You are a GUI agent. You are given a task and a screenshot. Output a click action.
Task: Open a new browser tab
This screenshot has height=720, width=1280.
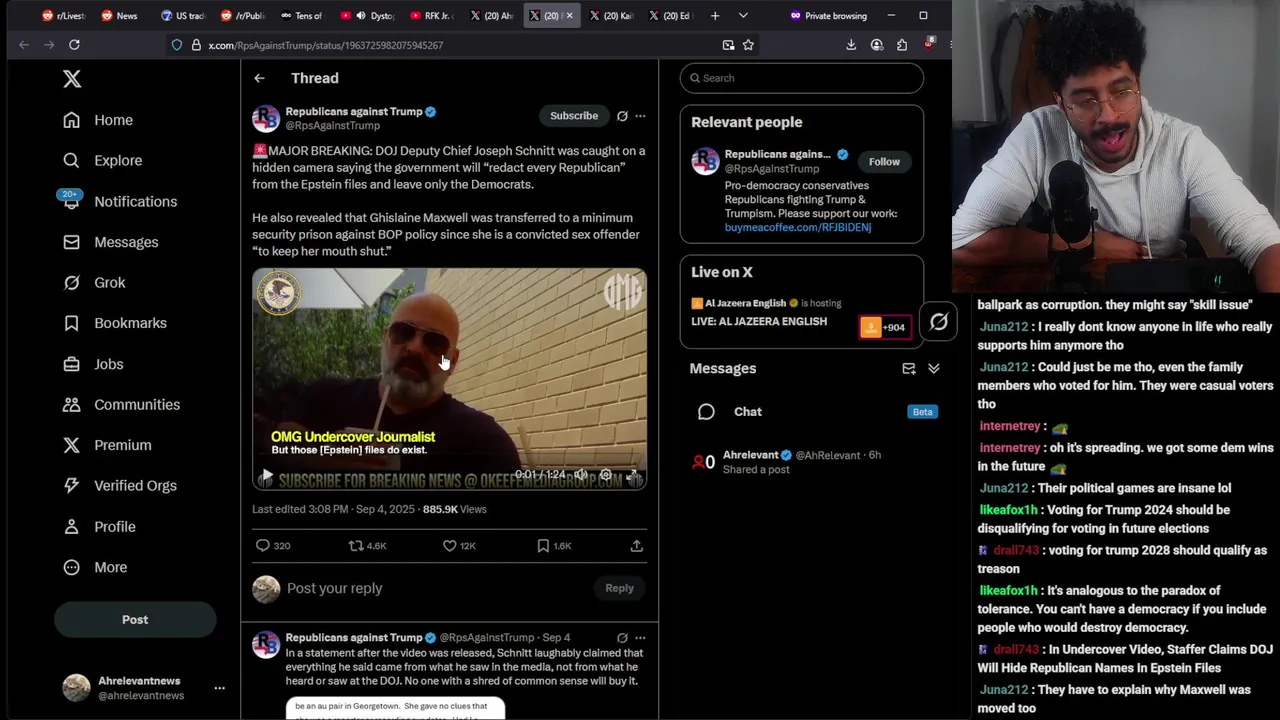(x=715, y=16)
